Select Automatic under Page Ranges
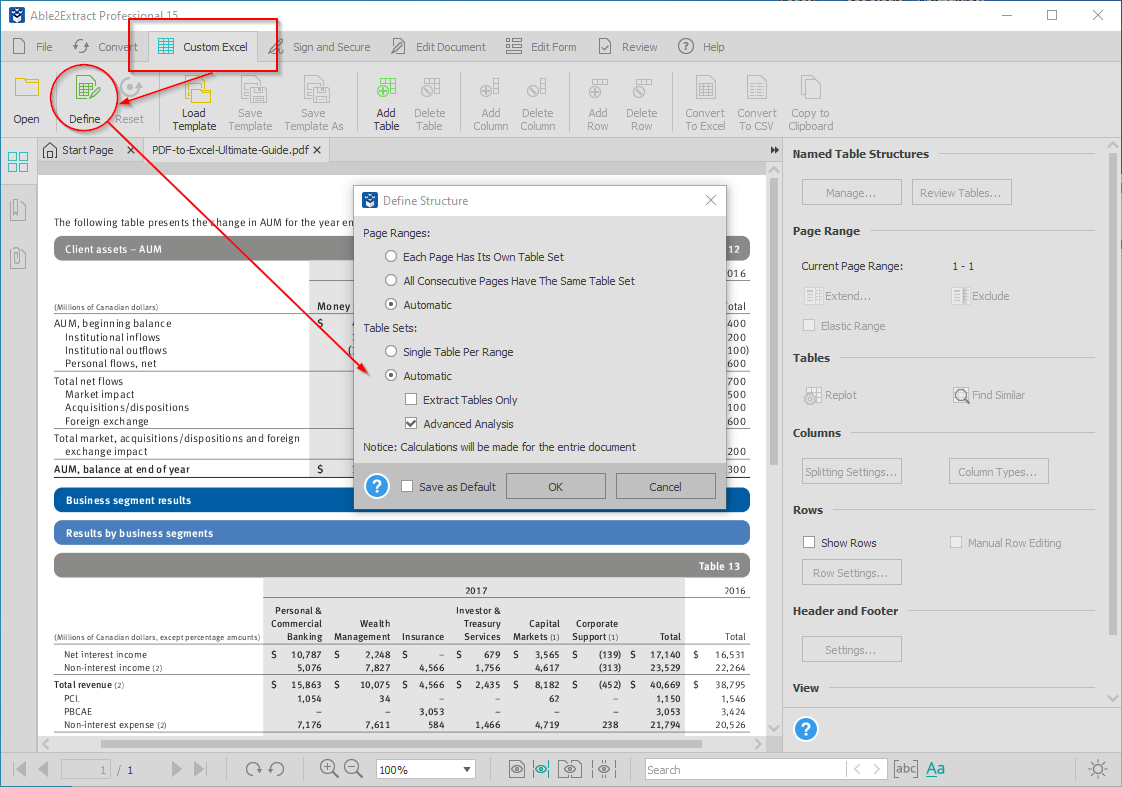The image size is (1122, 787). (391, 304)
